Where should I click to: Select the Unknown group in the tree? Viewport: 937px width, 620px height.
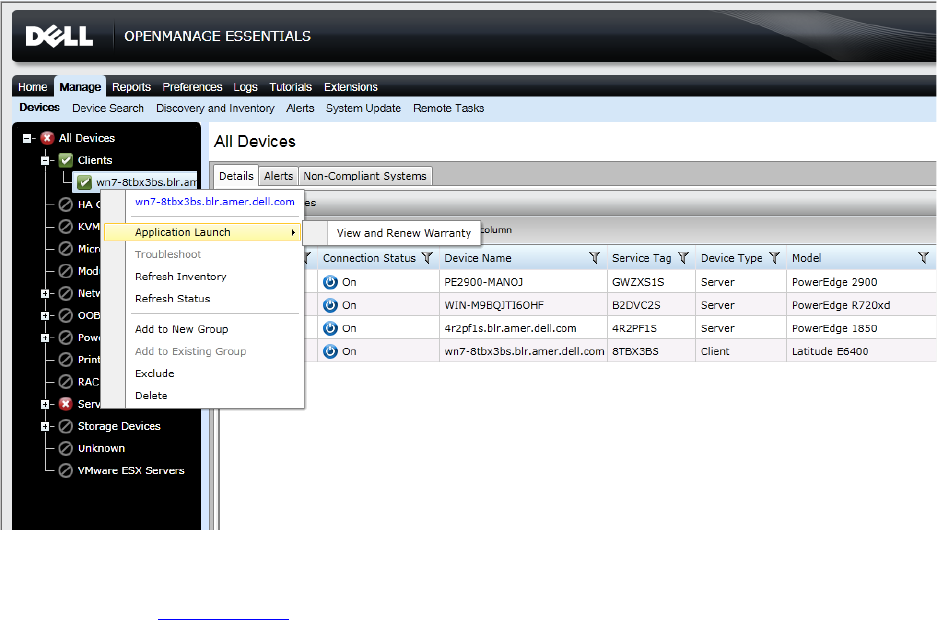point(101,448)
